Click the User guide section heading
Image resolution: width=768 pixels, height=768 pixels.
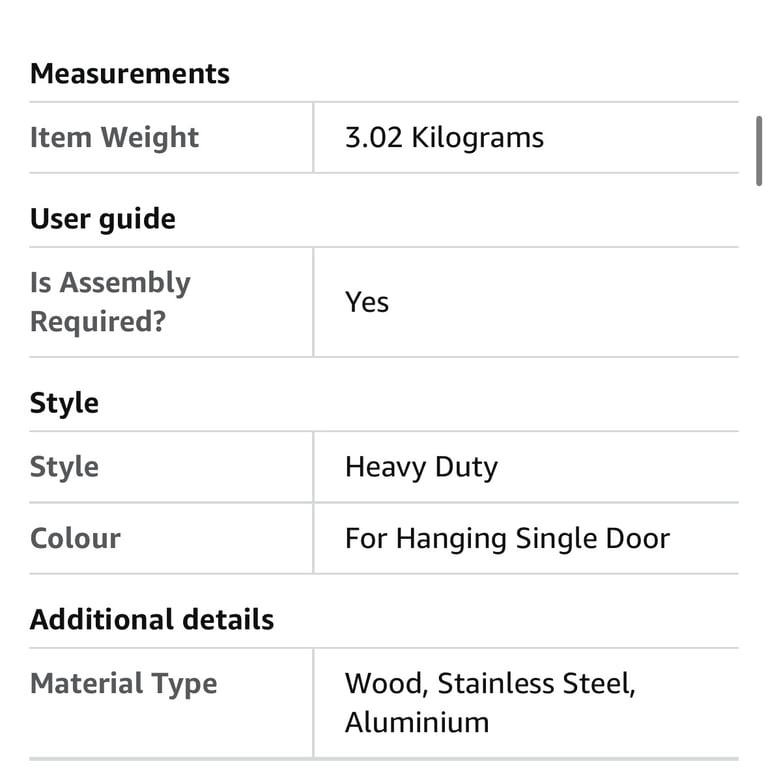click(103, 218)
